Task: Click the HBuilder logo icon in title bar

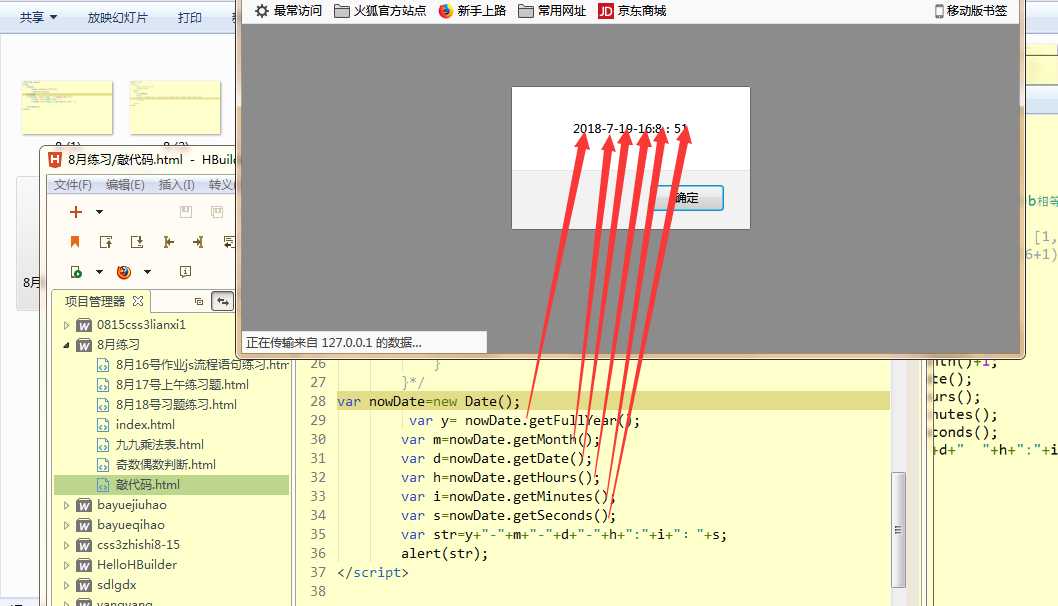Action: pyautogui.click(x=55, y=160)
